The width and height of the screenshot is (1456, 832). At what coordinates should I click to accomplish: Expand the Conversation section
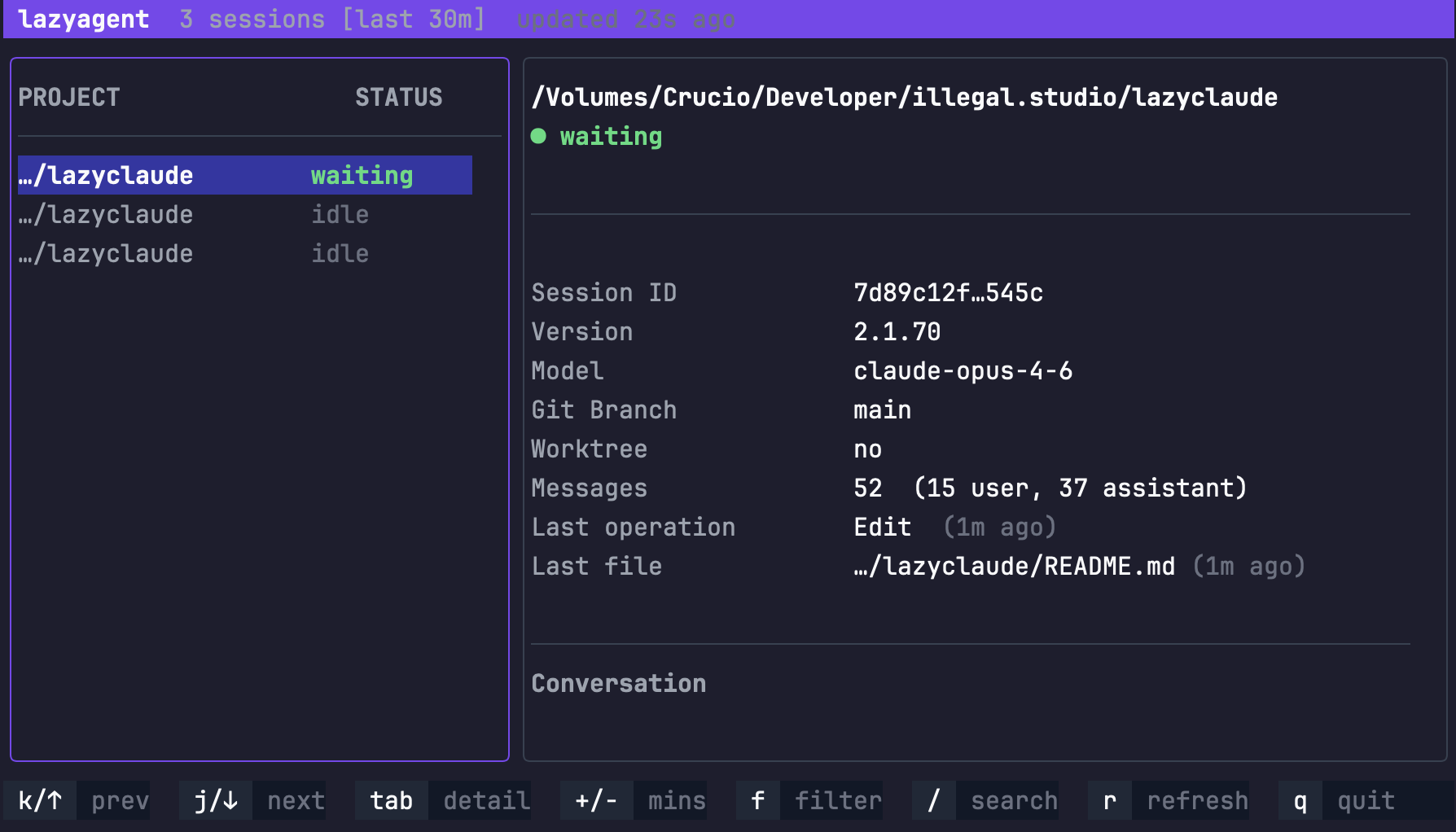pos(619,683)
